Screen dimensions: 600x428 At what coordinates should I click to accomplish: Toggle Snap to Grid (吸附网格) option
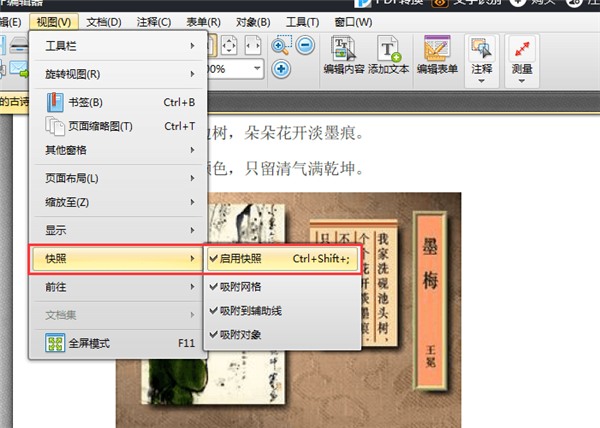pos(282,287)
